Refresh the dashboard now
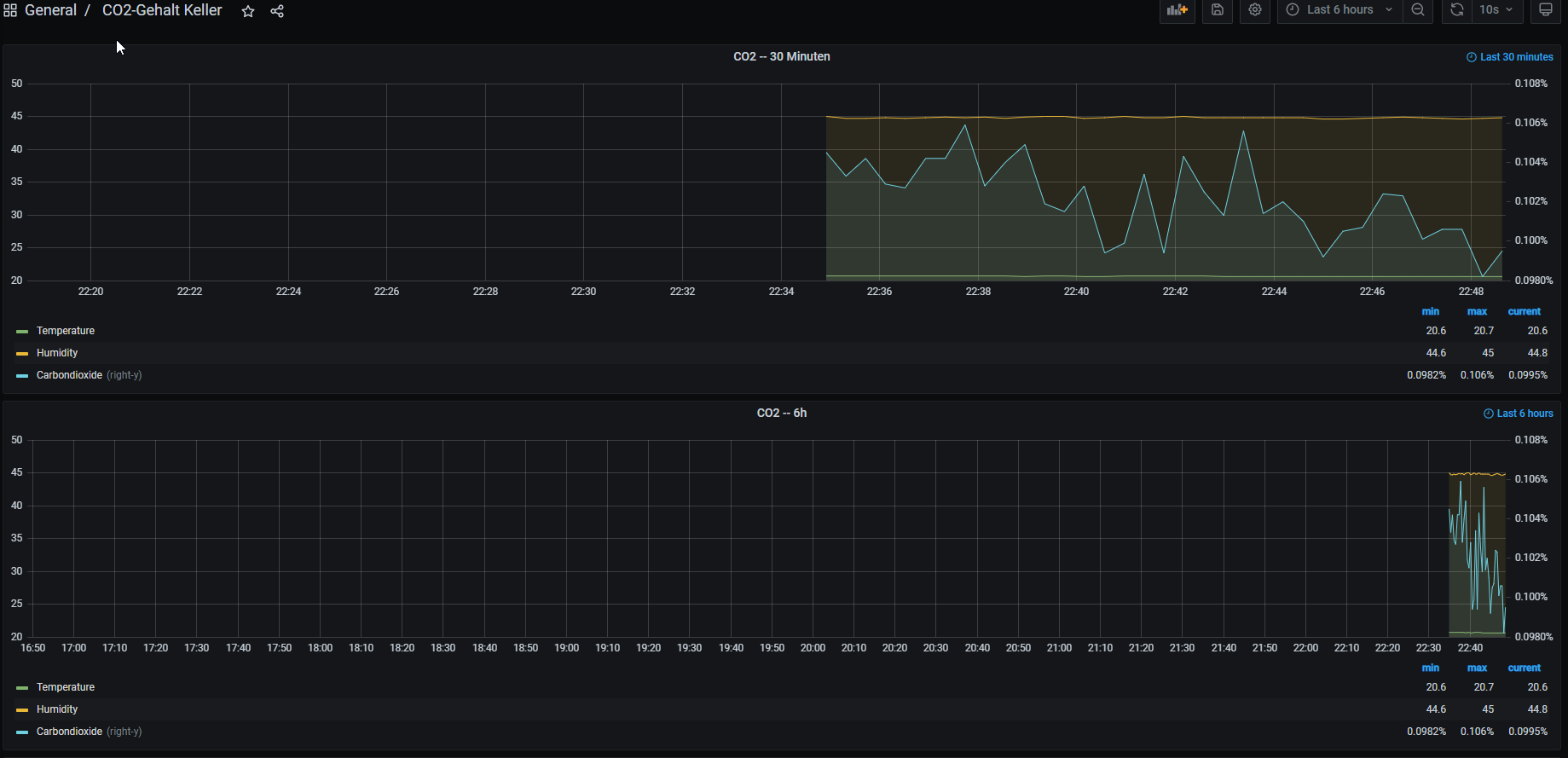 (1457, 10)
